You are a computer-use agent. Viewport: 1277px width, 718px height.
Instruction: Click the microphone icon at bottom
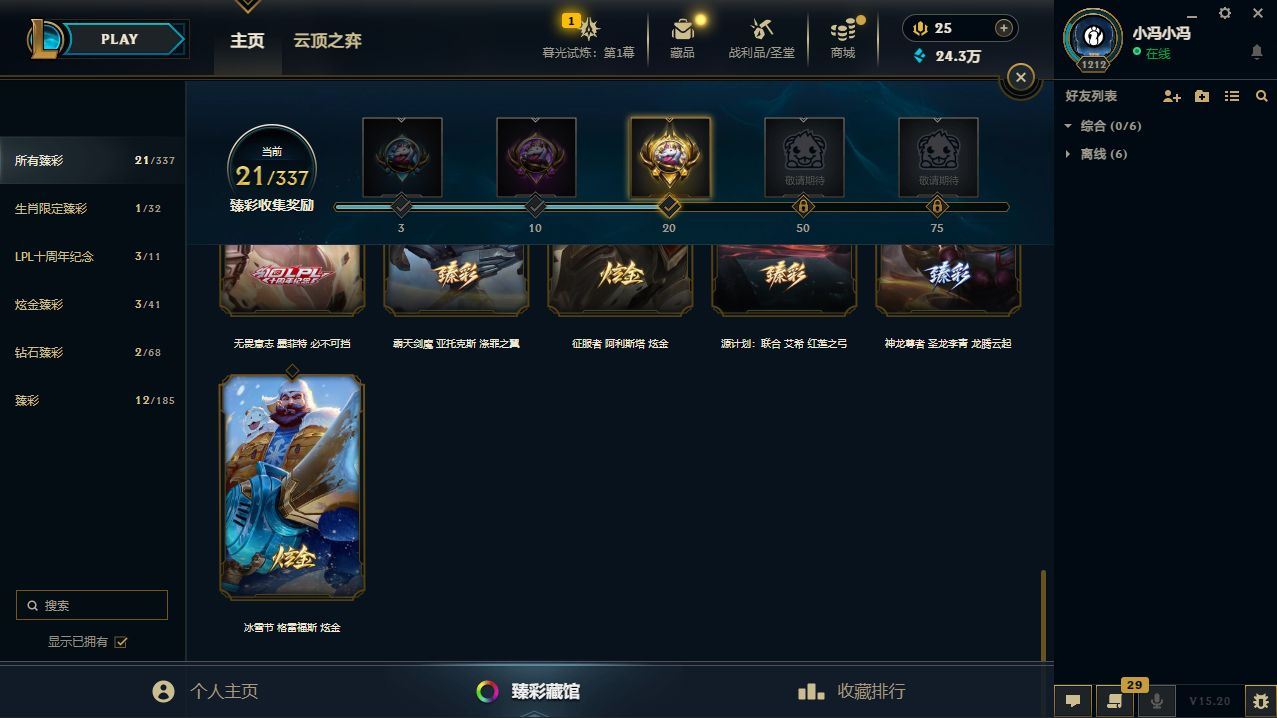tap(1157, 701)
